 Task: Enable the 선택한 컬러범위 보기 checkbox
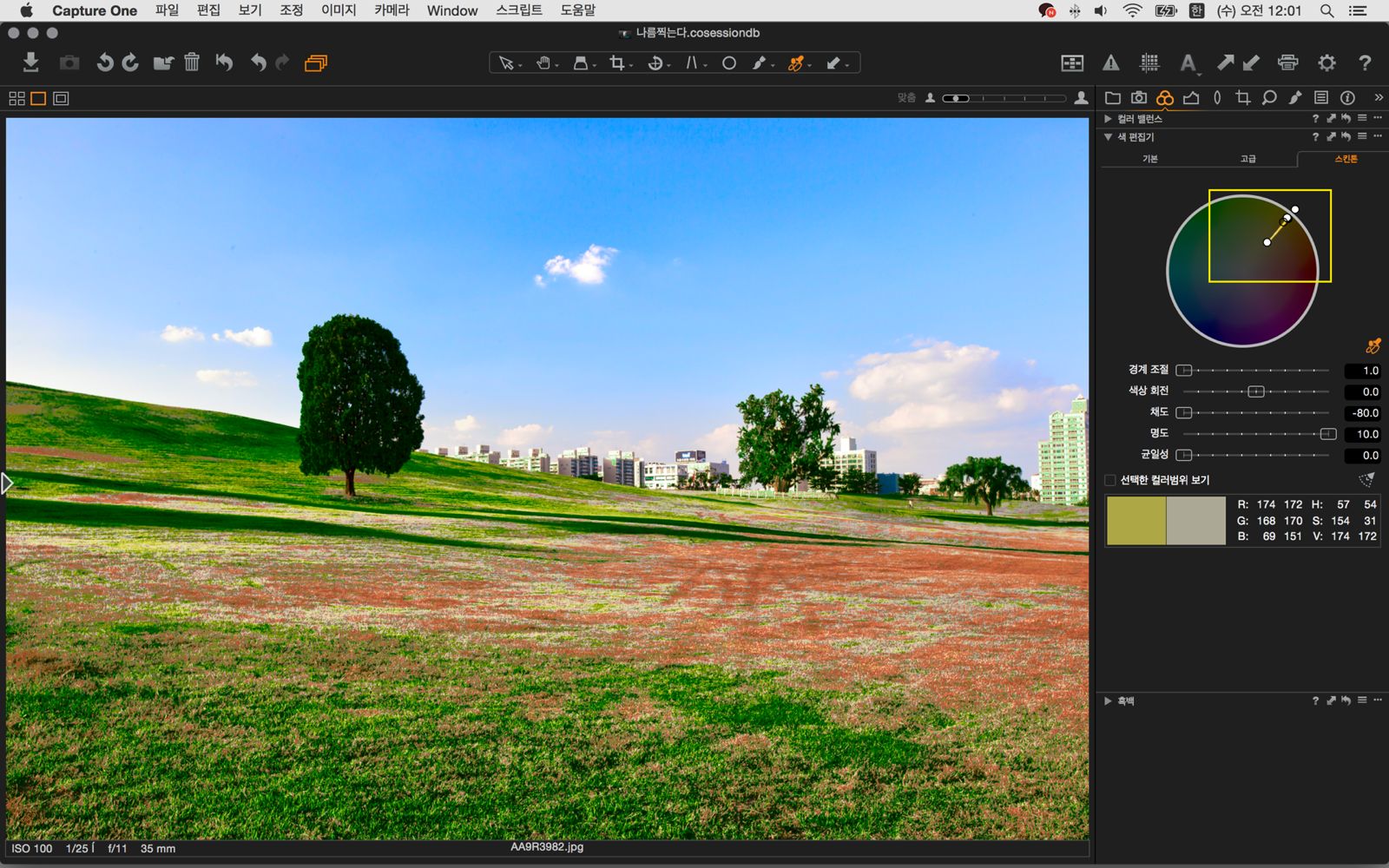pos(1109,480)
